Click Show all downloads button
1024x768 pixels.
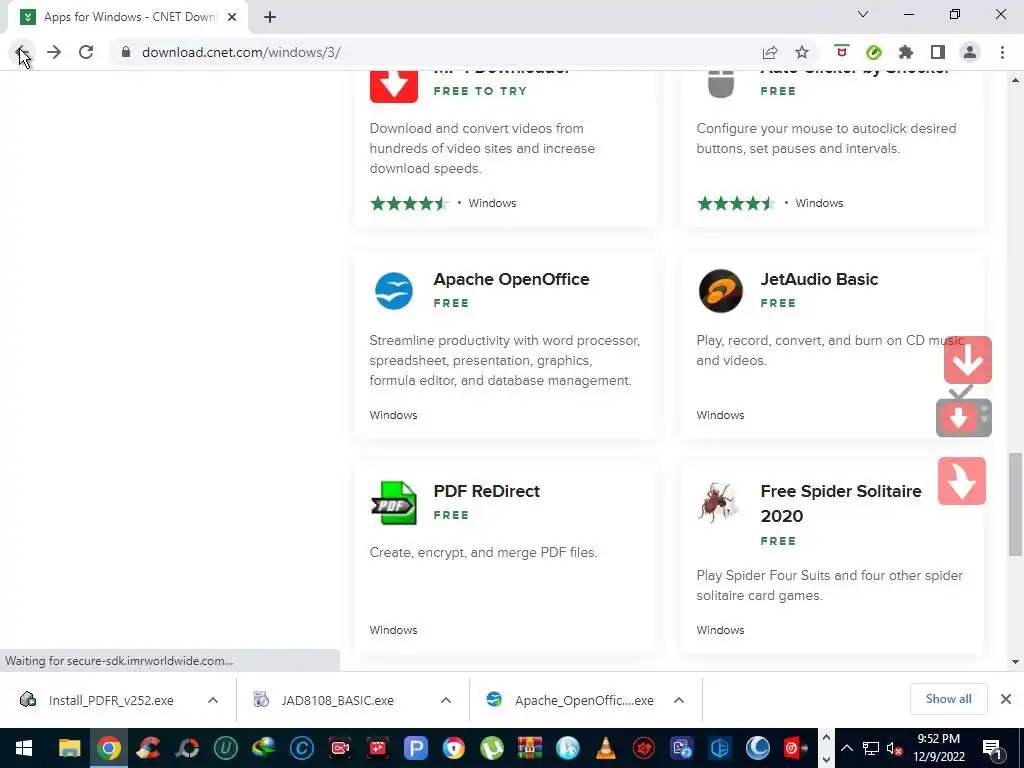[x=948, y=699]
